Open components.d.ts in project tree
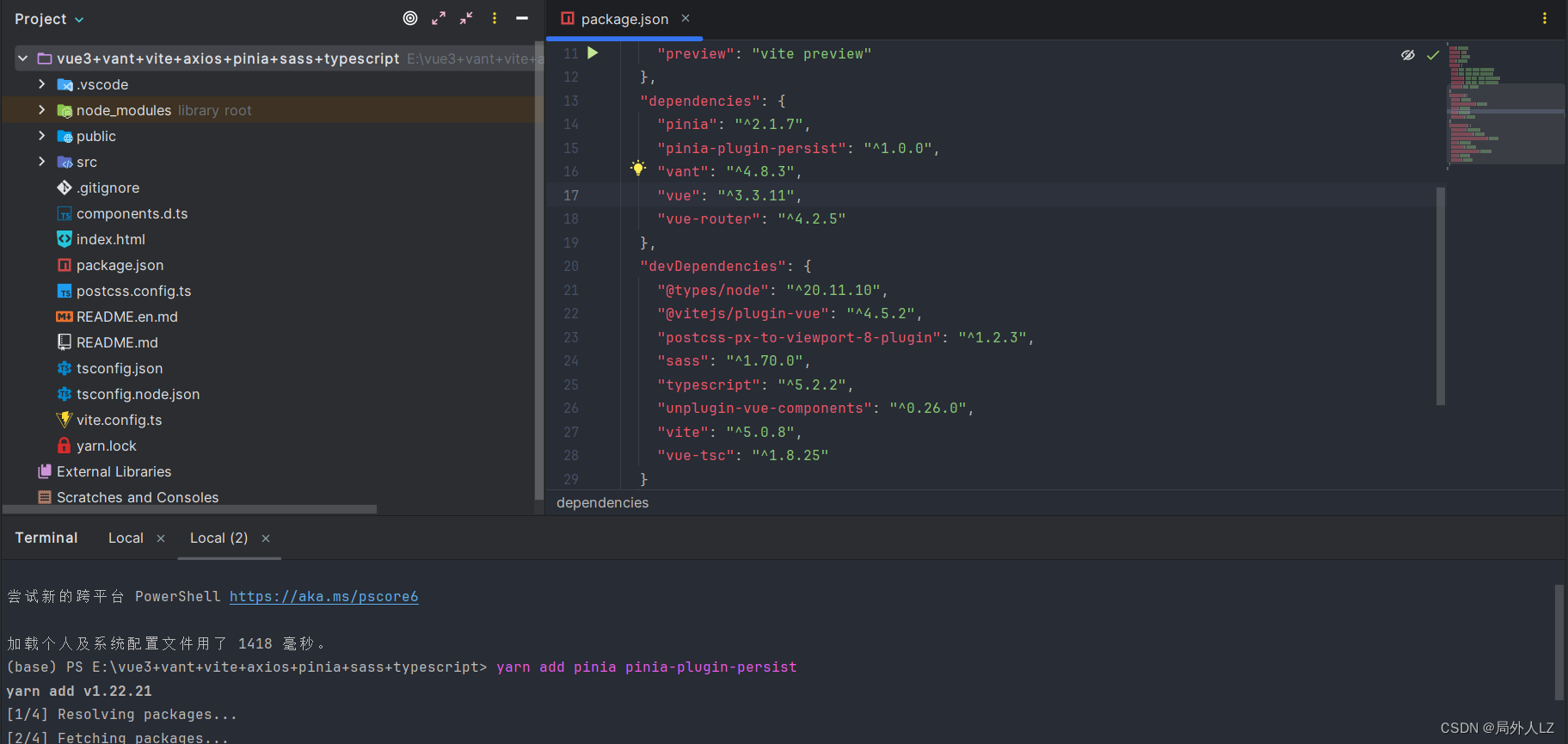The width and height of the screenshot is (1568, 744). tap(132, 213)
